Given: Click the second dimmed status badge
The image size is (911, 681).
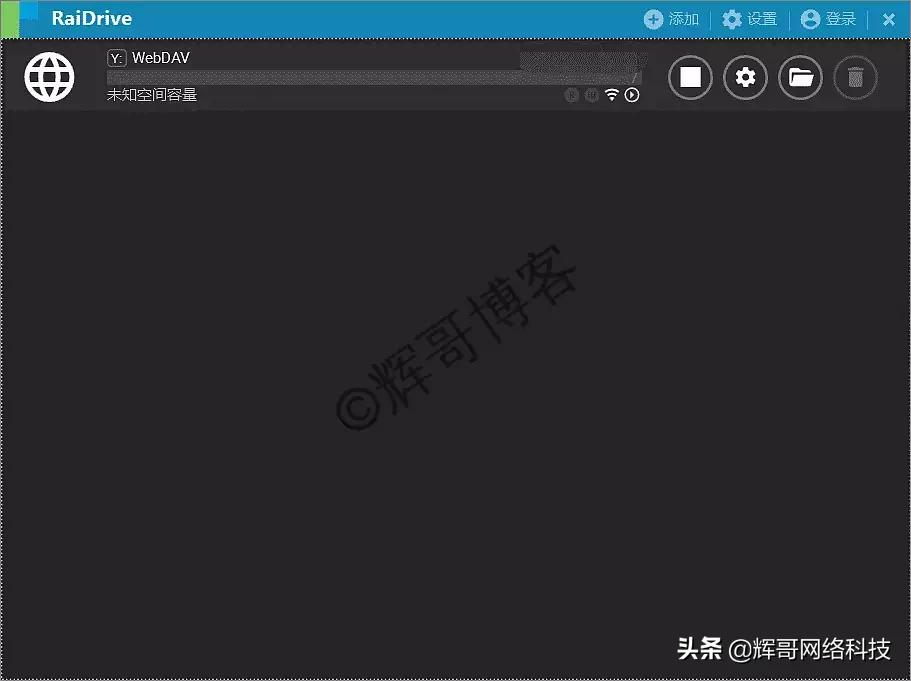Looking at the screenshot, I should pyautogui.click(x=591, y=95).
